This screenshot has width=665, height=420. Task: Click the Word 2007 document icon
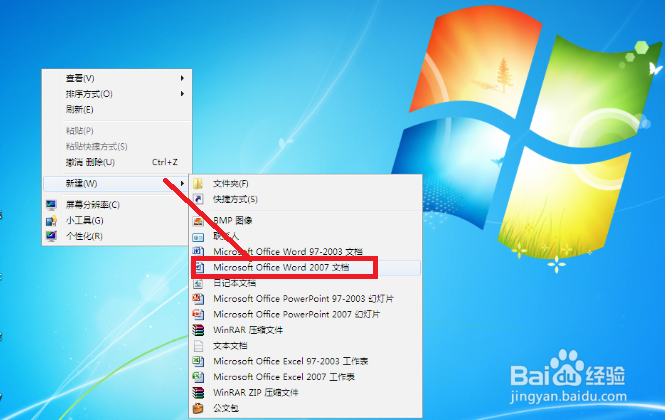(200, 267)
